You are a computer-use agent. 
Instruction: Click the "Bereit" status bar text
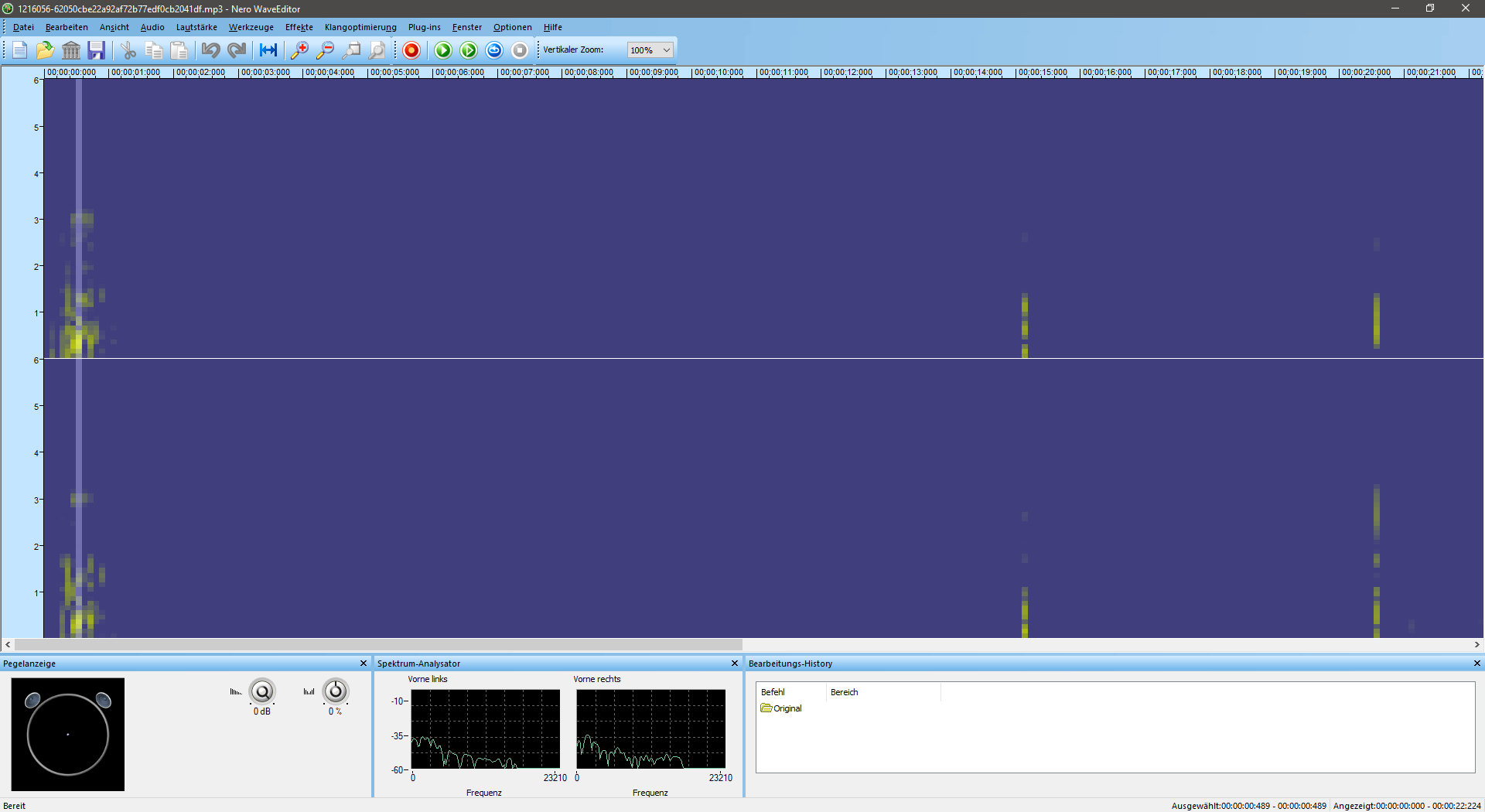click(x=15, y=806)
